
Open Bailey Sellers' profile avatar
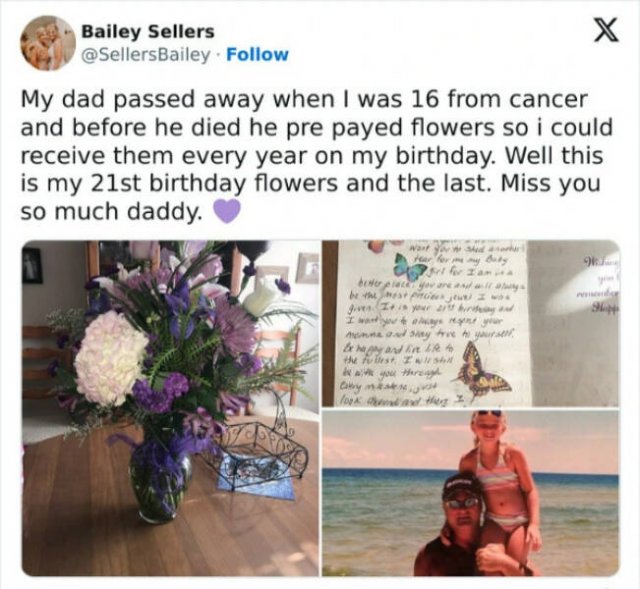[47, 43]
